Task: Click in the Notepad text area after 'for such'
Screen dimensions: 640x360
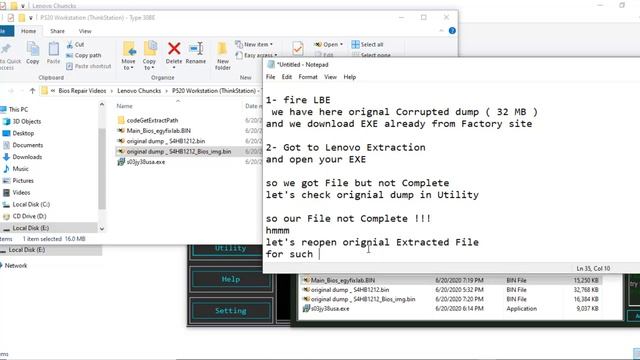Action: coord(320,254)
